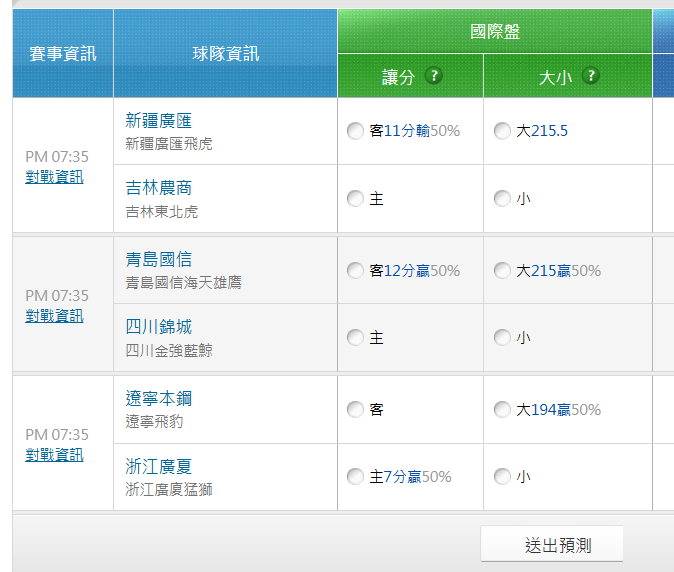Choose 小 in 吉林農商 row
The width and height of the screenshot is (674, 572).
(x=502, y=199)
